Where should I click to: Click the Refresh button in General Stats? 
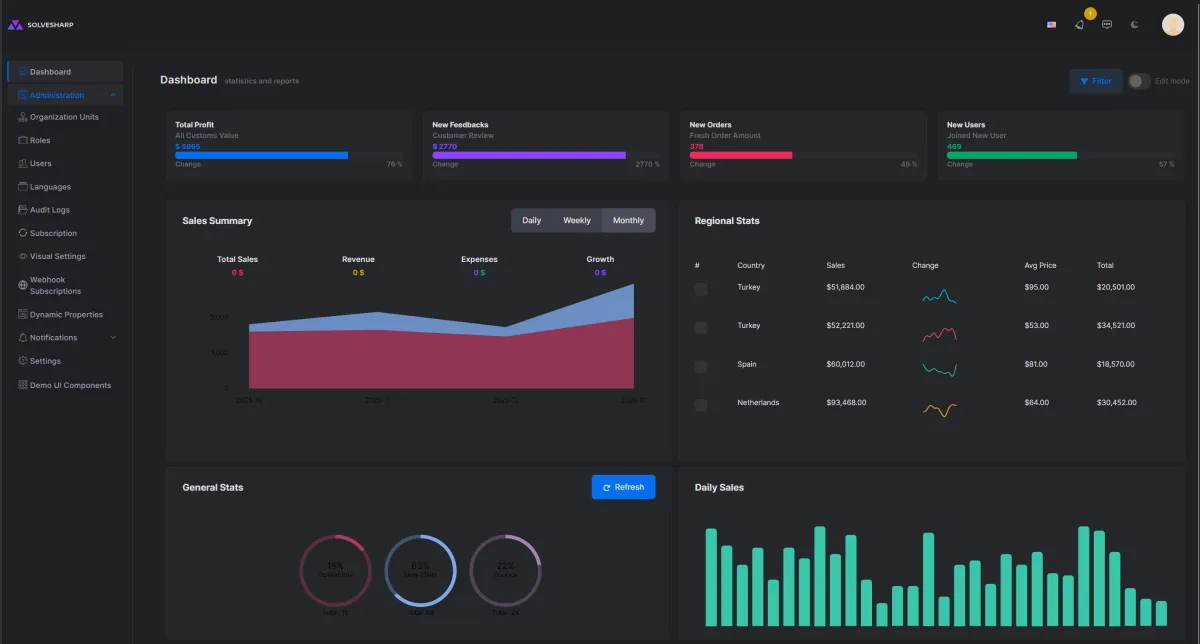coord(623,487)
